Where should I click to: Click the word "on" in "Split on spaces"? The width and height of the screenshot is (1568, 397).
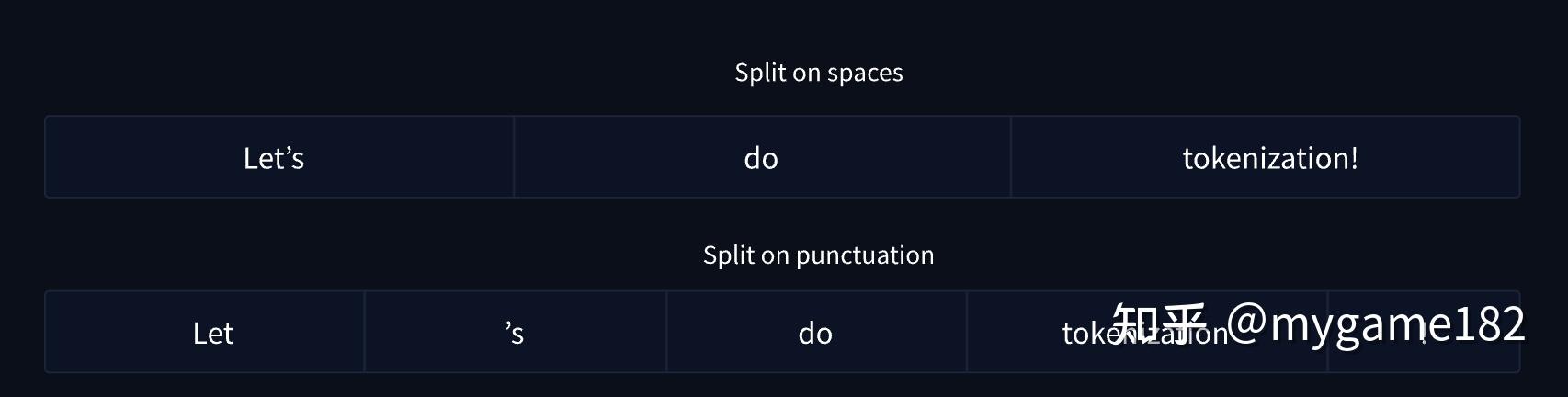point(806,73)
